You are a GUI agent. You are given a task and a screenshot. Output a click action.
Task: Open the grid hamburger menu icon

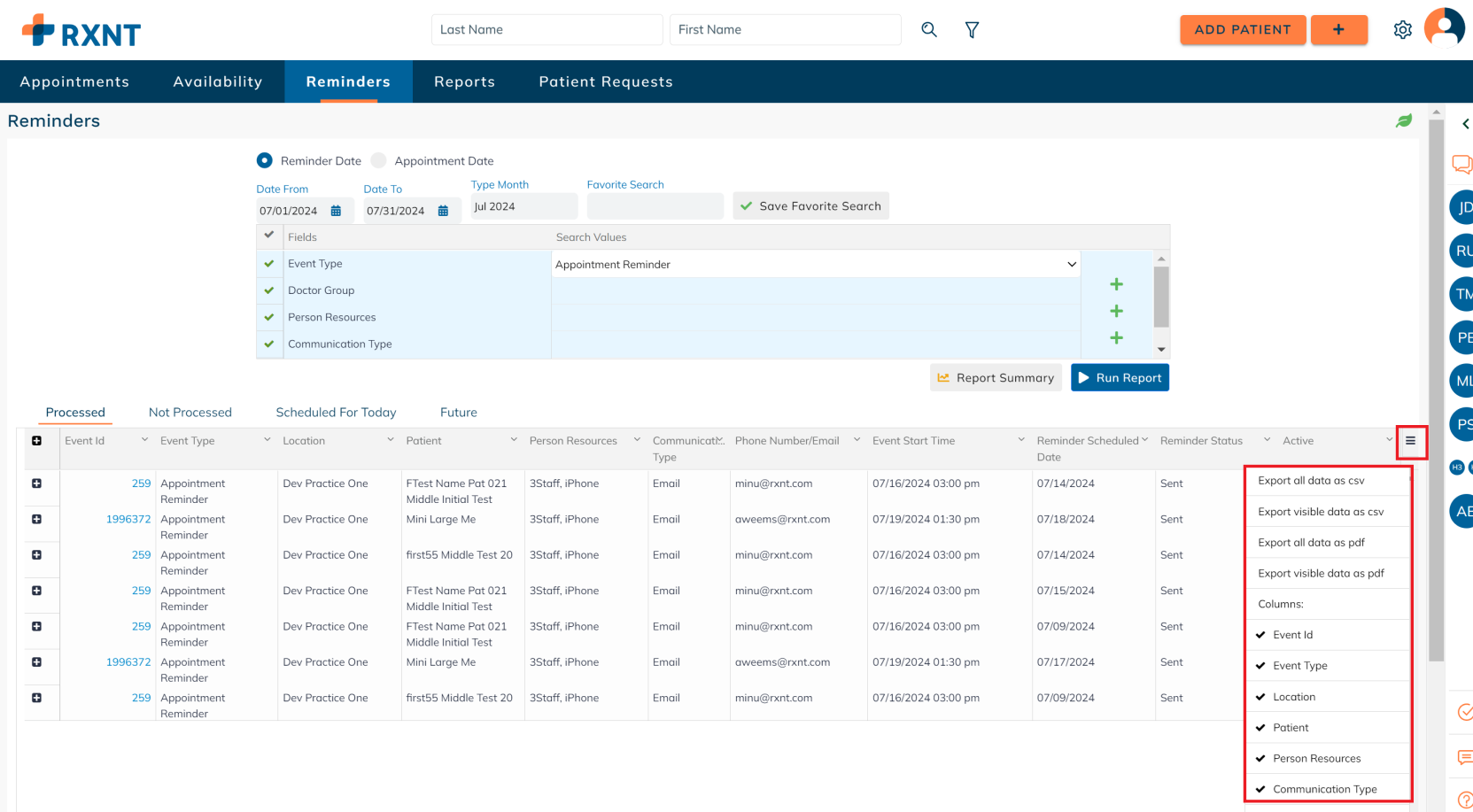click(x=1410, y=441)
